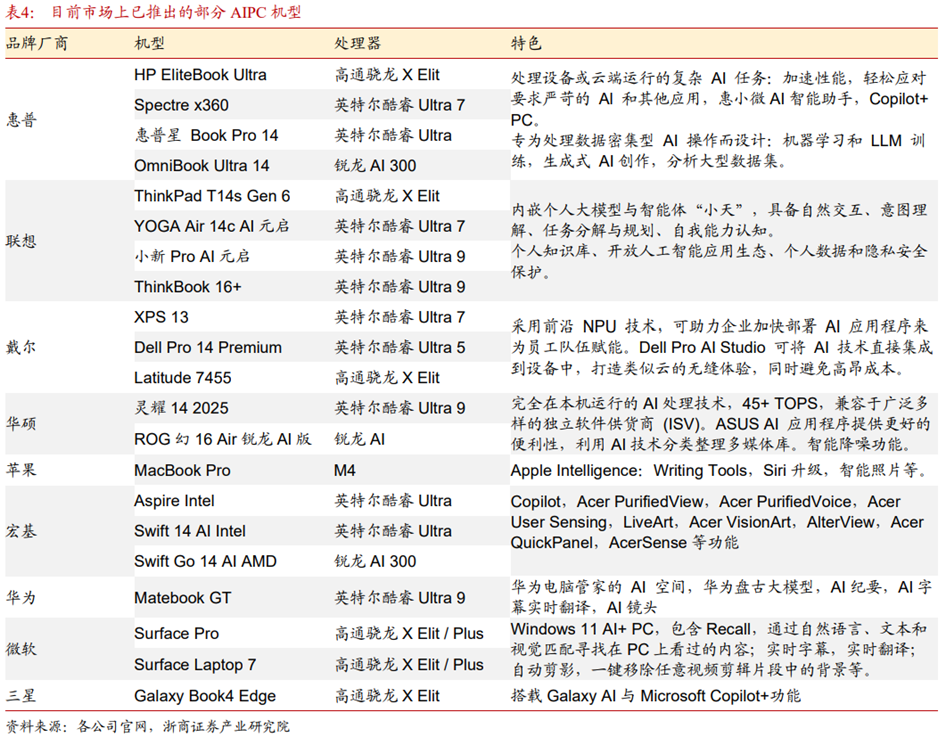Click the model "Spectre x360"
This screenshot has width=946, height=737.
(182, 105)
